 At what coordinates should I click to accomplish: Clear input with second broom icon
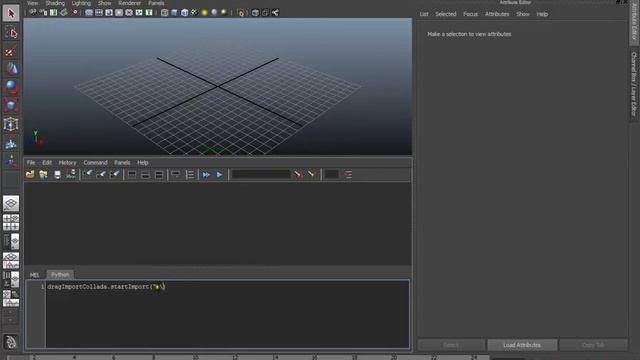coord(101,175)
